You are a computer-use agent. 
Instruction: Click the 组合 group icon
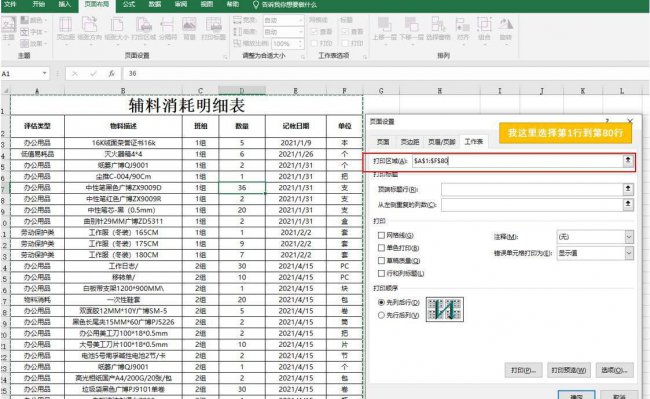(x=484, y=29)
